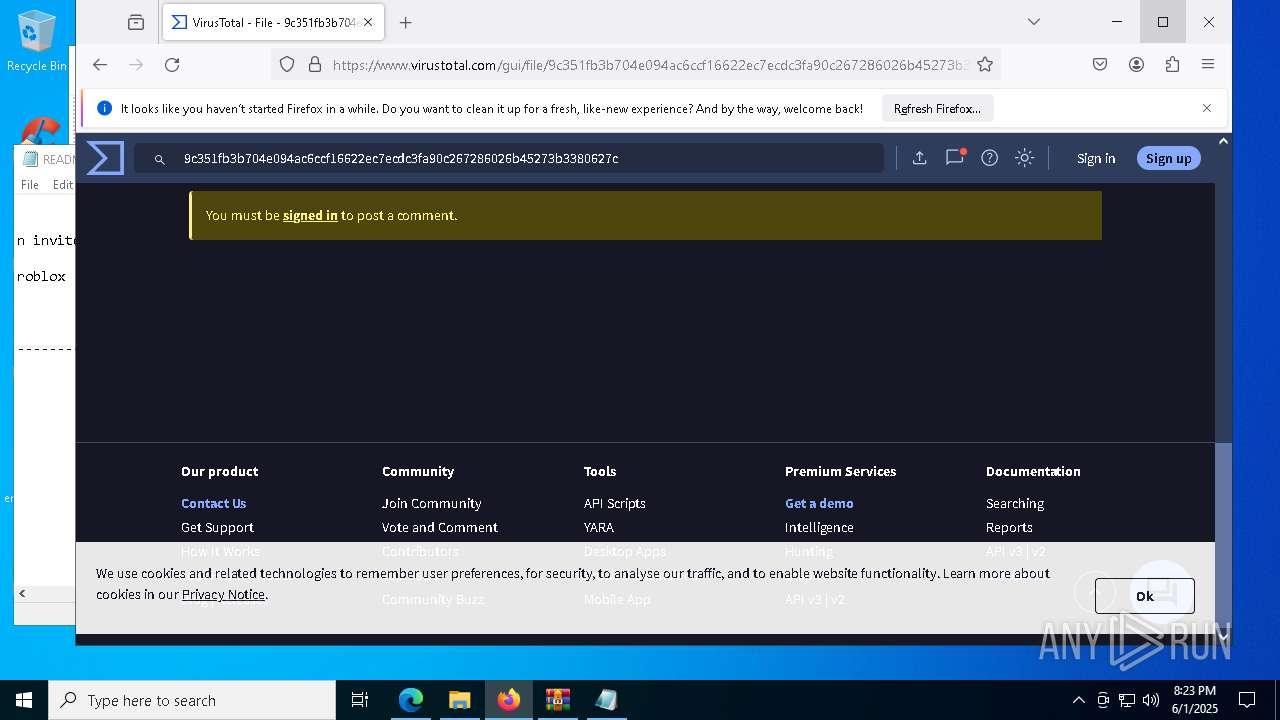
Task: Open the Join Community link
Action: (431, 503)
